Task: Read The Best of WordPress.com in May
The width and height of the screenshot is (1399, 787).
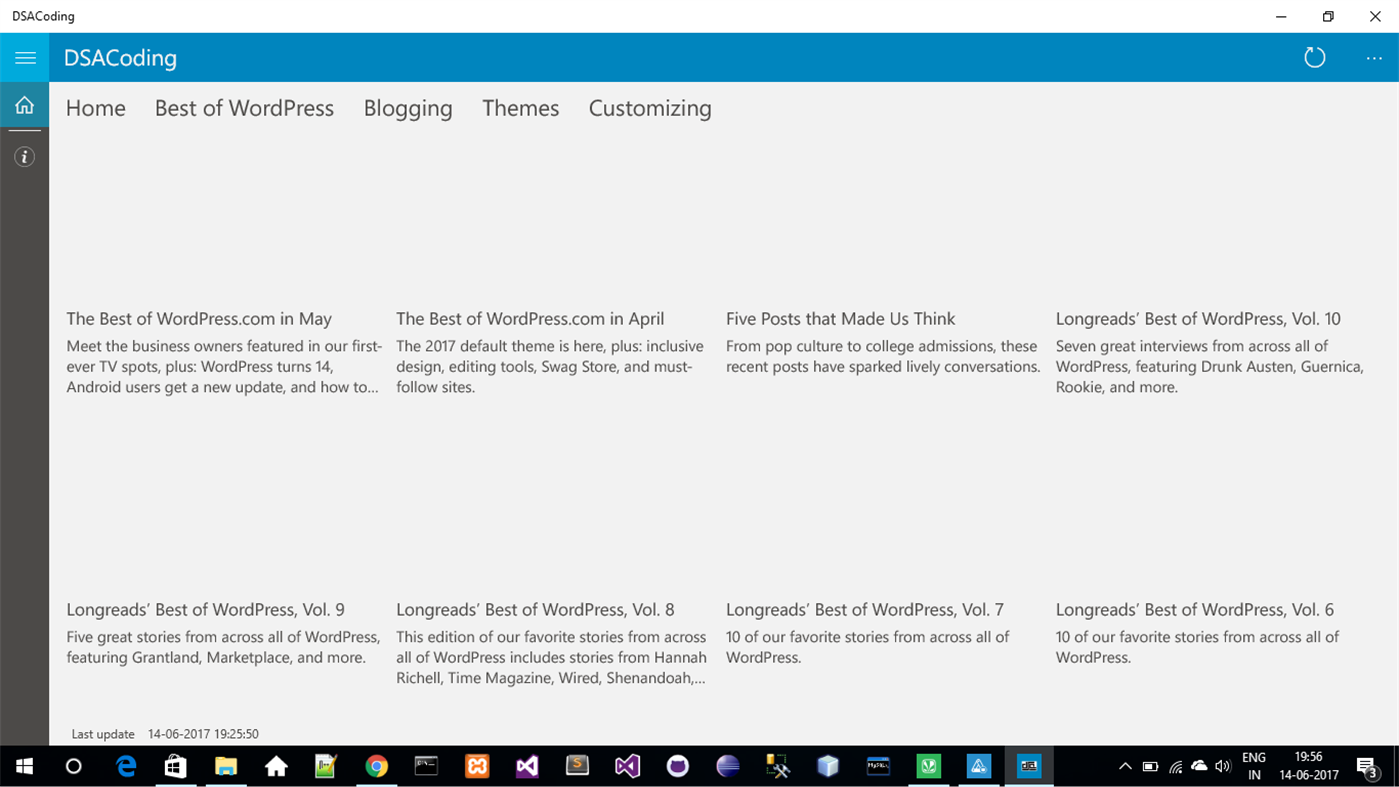Action: point(198,318)
